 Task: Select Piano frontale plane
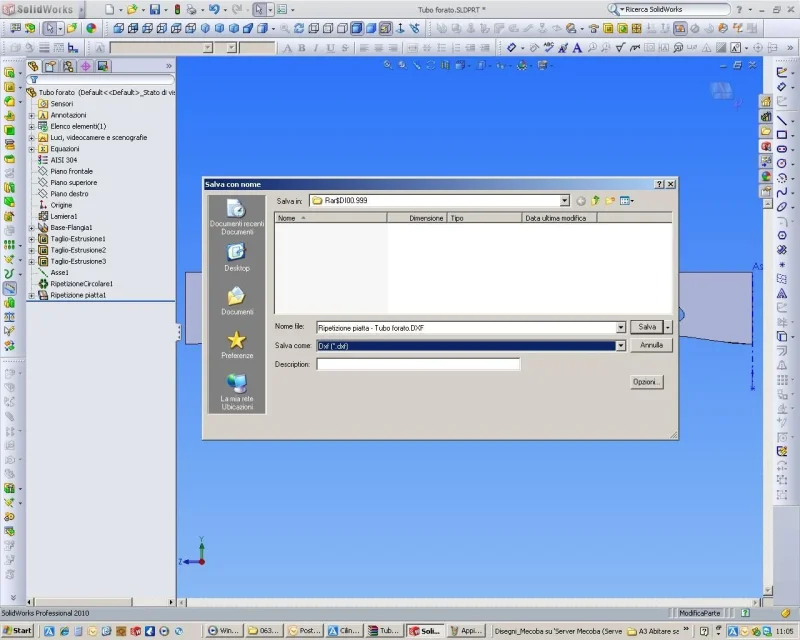[x=71, y=171]
